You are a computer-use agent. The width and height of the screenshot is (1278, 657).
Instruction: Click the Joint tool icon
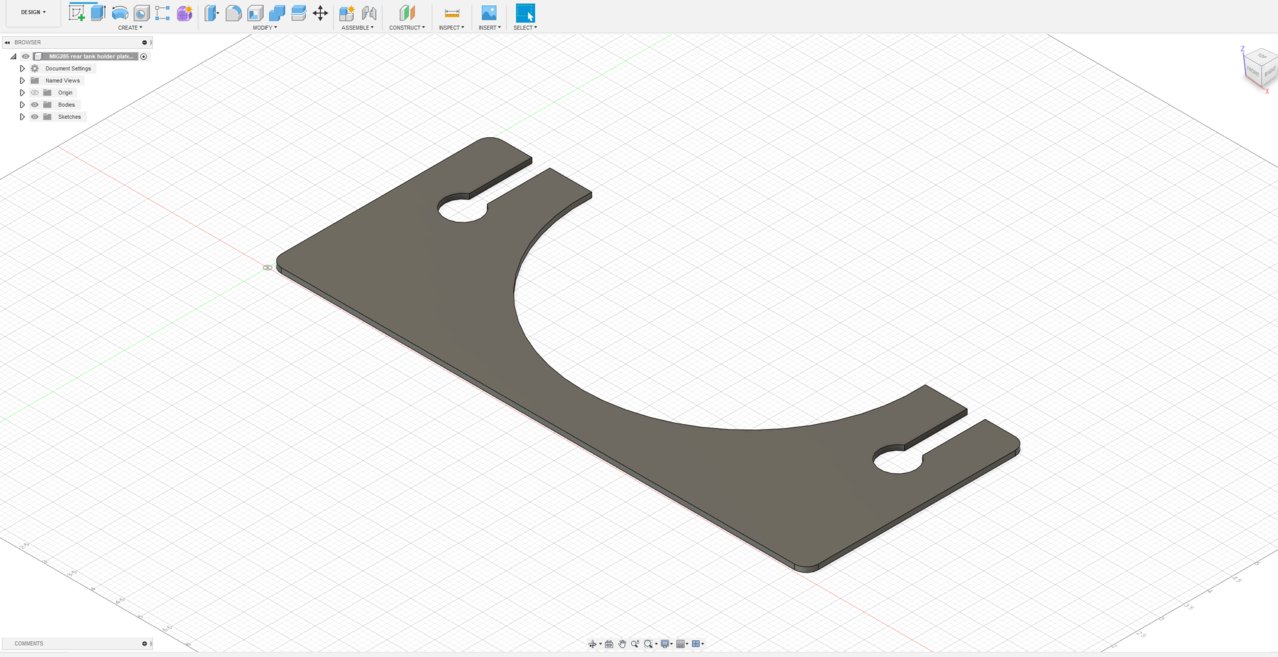point(369,13)
